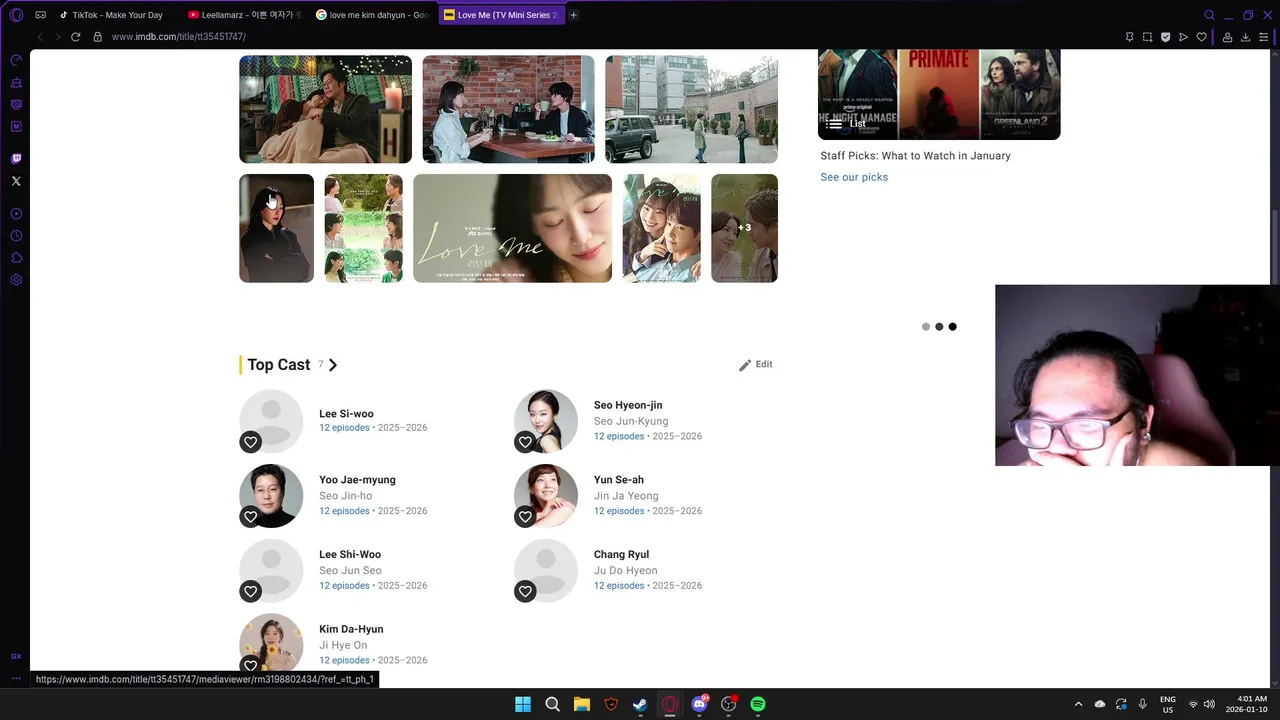Take a snapshot with the capture icon

click(1147, 37)
